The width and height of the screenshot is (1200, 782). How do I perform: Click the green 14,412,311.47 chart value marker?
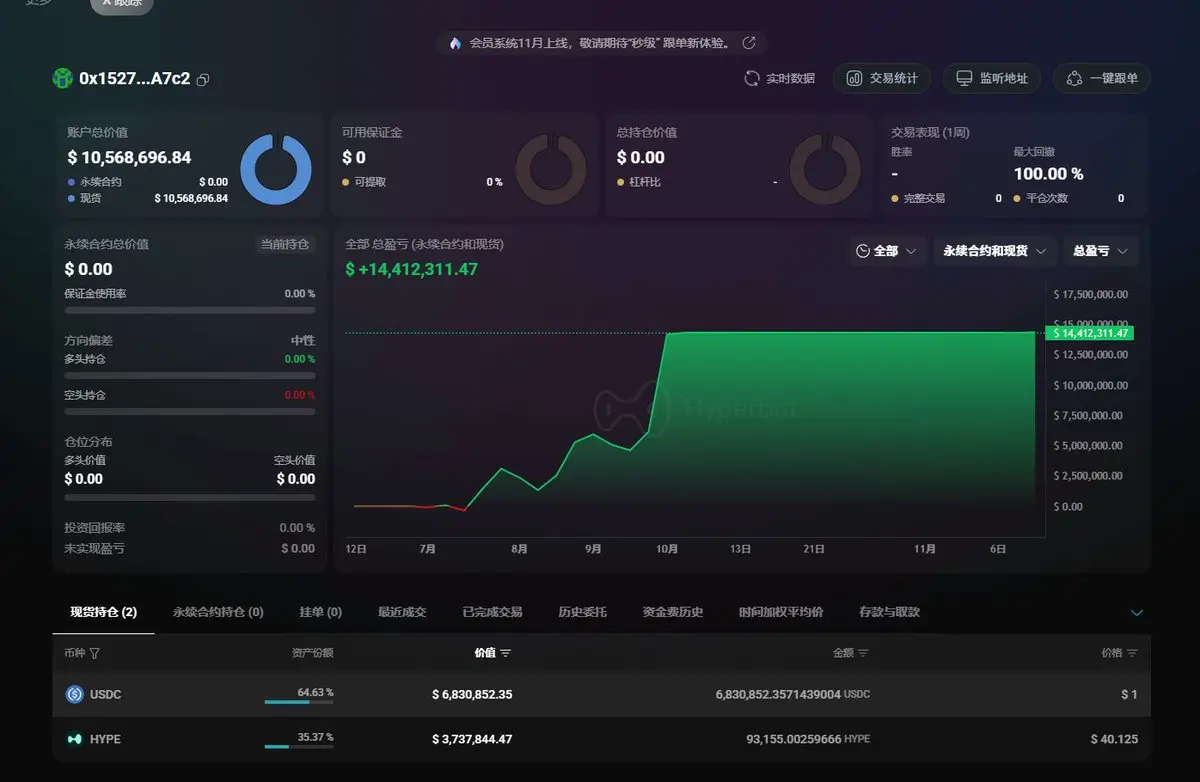[x=1090, y=333]
